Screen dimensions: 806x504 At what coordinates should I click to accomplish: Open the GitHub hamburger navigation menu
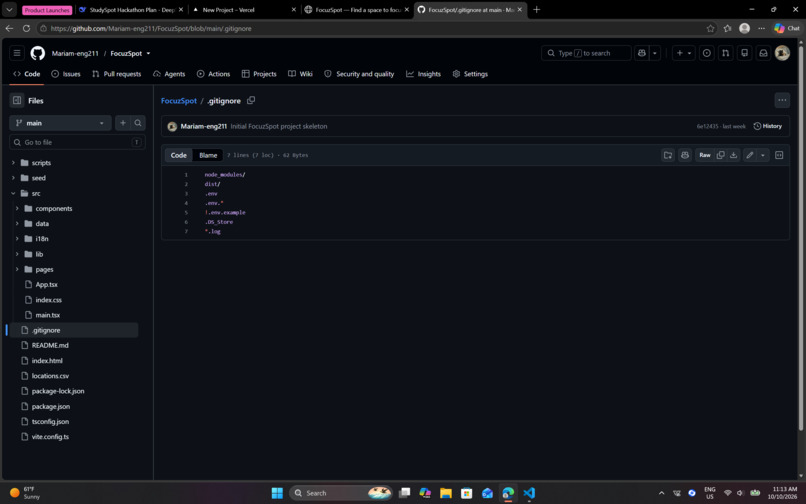(x=17, y=53)
